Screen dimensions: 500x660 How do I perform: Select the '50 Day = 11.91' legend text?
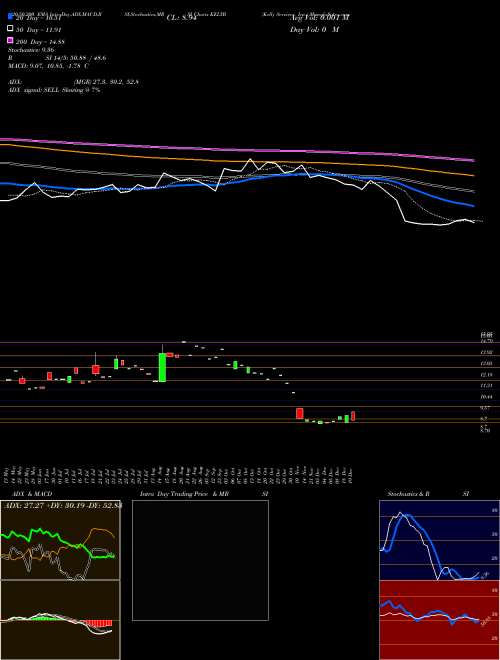coord(41,30)
